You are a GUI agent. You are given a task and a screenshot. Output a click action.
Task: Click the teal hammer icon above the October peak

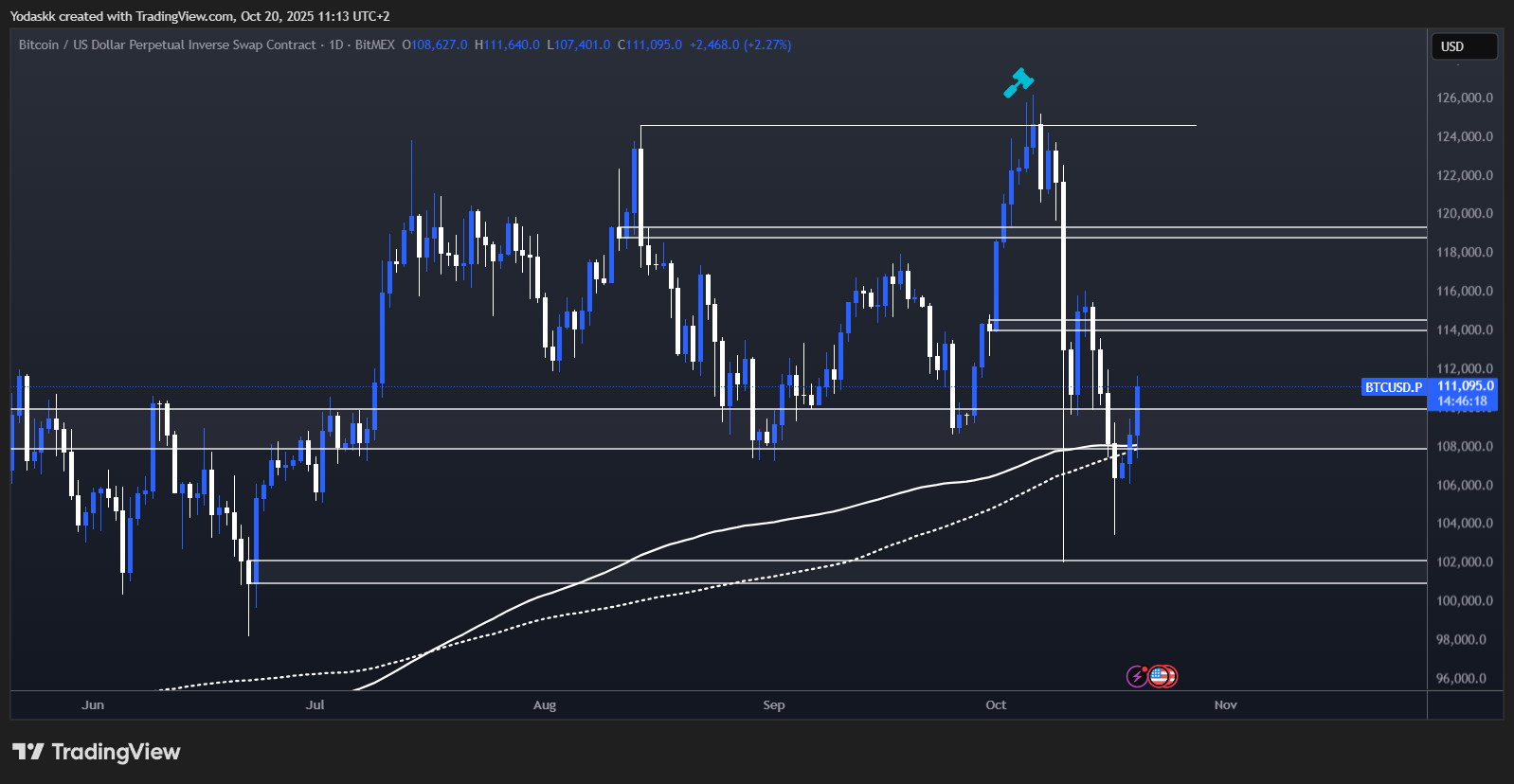click(1018, 82)
